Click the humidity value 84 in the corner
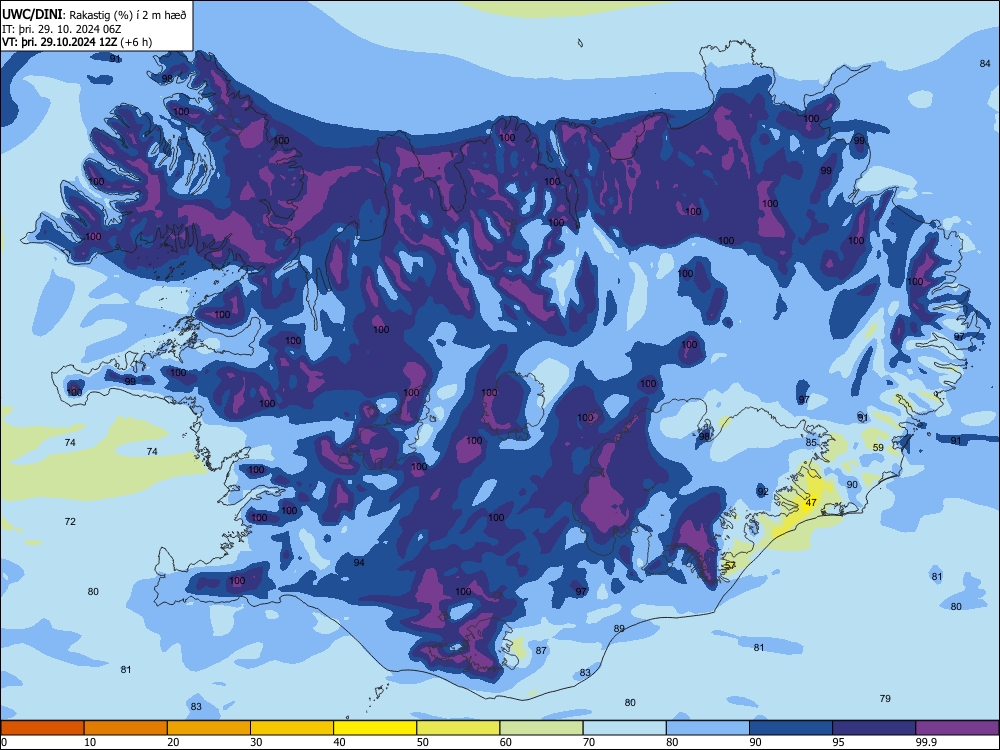The width and height of the screenshot is (1000, 750). pyautogui.click(x=985, y=63)
